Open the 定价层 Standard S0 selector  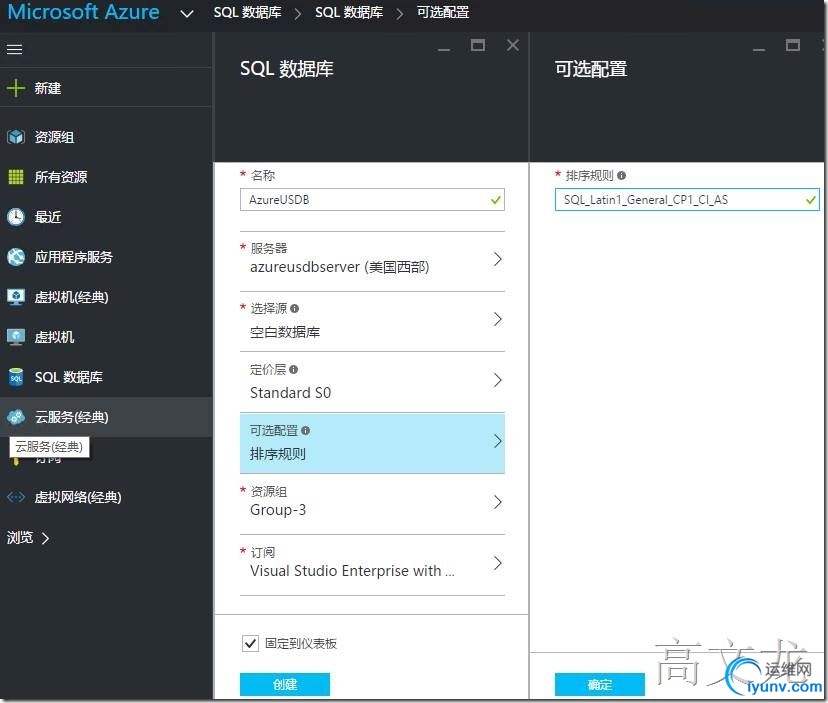[x=372, y=381]
